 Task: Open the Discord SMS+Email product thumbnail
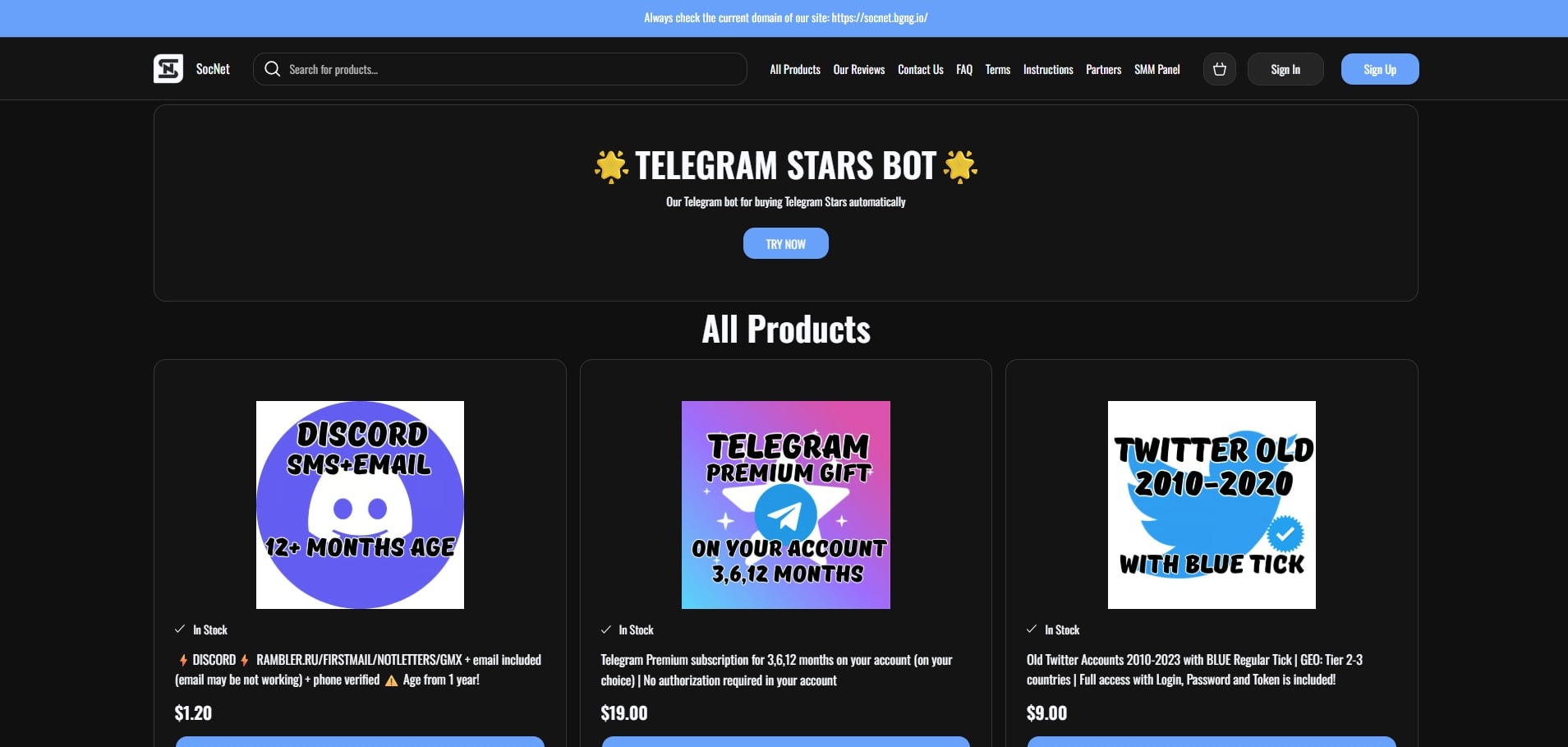360,505
